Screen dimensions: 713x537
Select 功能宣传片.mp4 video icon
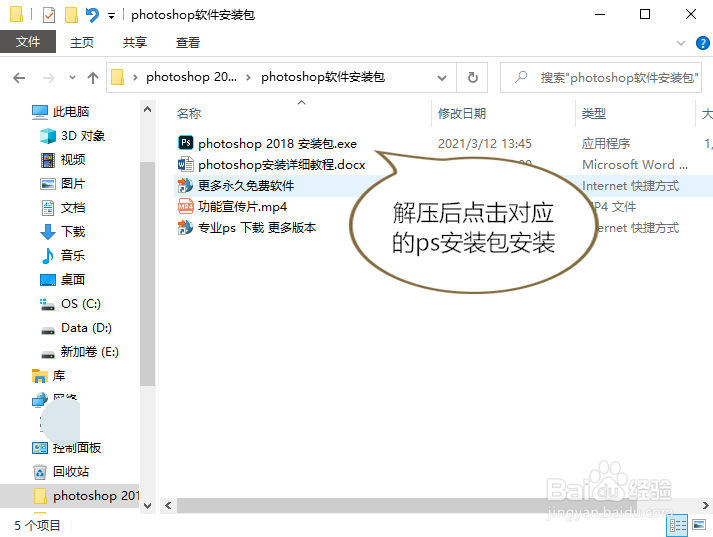coord(185,206)
